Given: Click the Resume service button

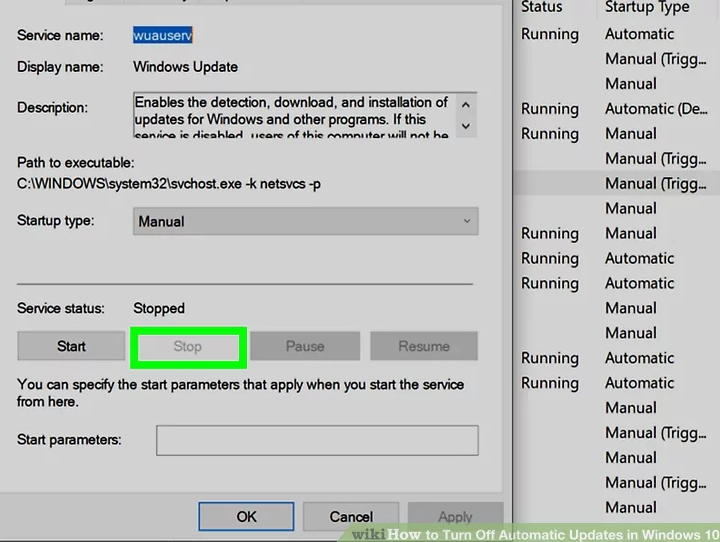Looking at the screenshot, I should [423, 346].
